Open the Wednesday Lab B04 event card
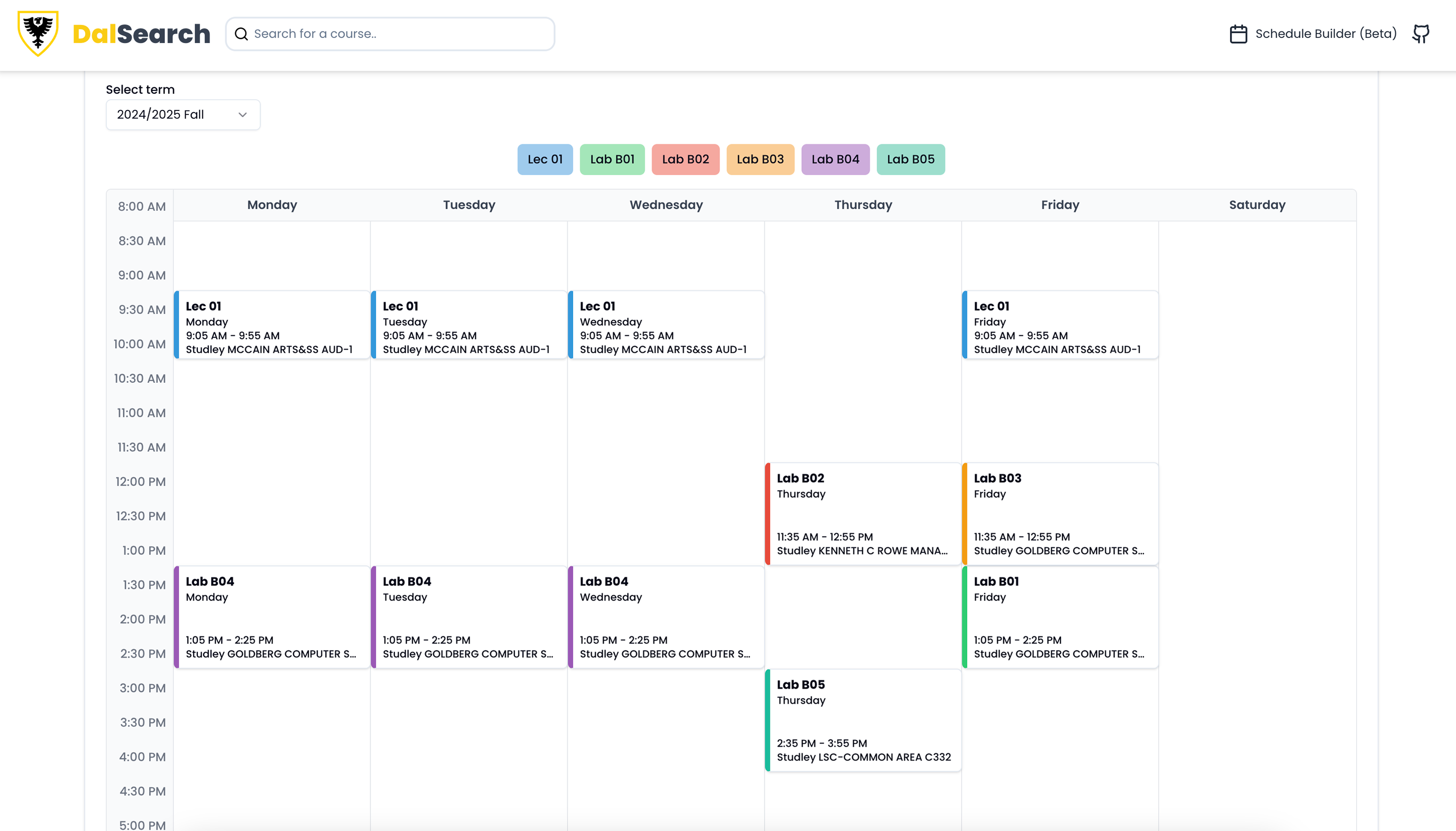Viewport: 1456px width, 831px height. [666, 617]
